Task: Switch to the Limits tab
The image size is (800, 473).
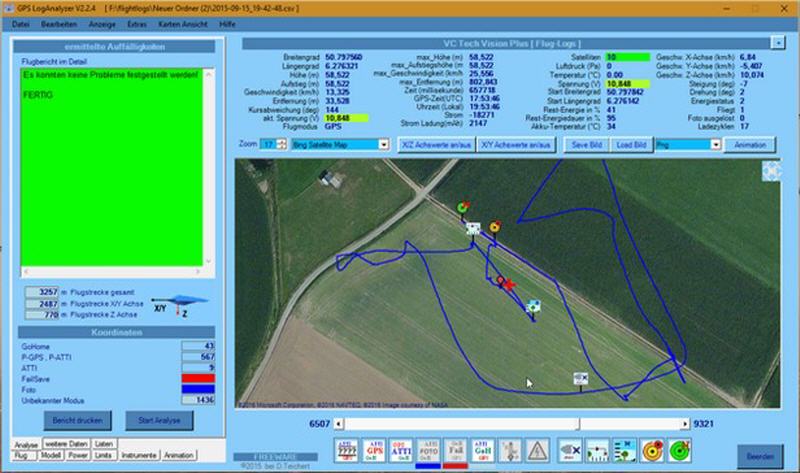Action: 103,455
